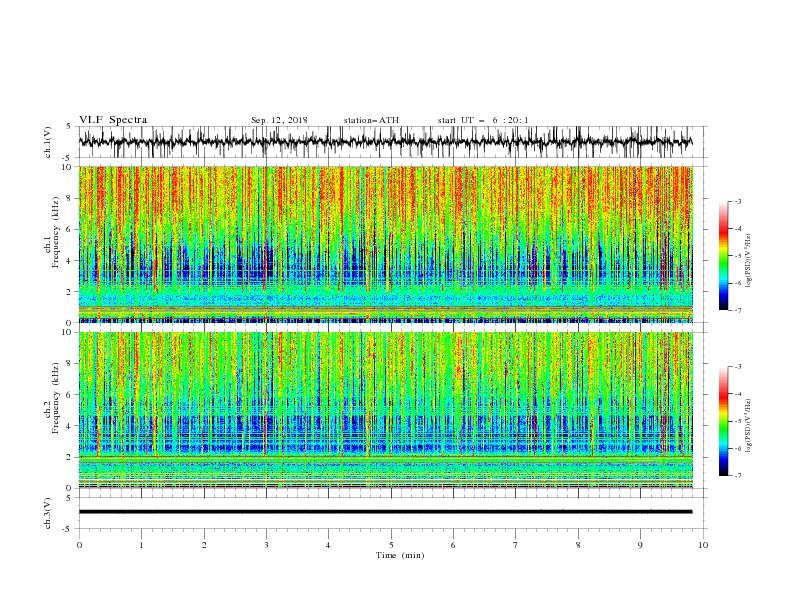Click time axis tick label '8'
Viewport: 792px width, 612px height.
578,545
